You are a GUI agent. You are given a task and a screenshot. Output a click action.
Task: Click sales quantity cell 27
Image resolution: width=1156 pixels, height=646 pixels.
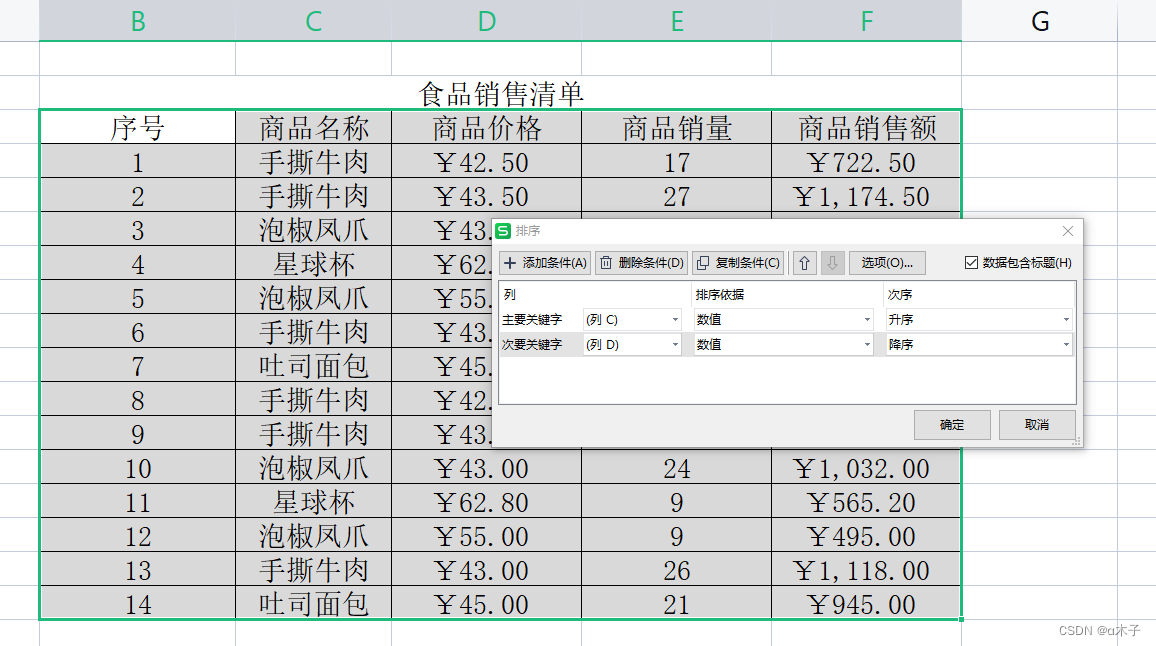[x=677, y=195]
